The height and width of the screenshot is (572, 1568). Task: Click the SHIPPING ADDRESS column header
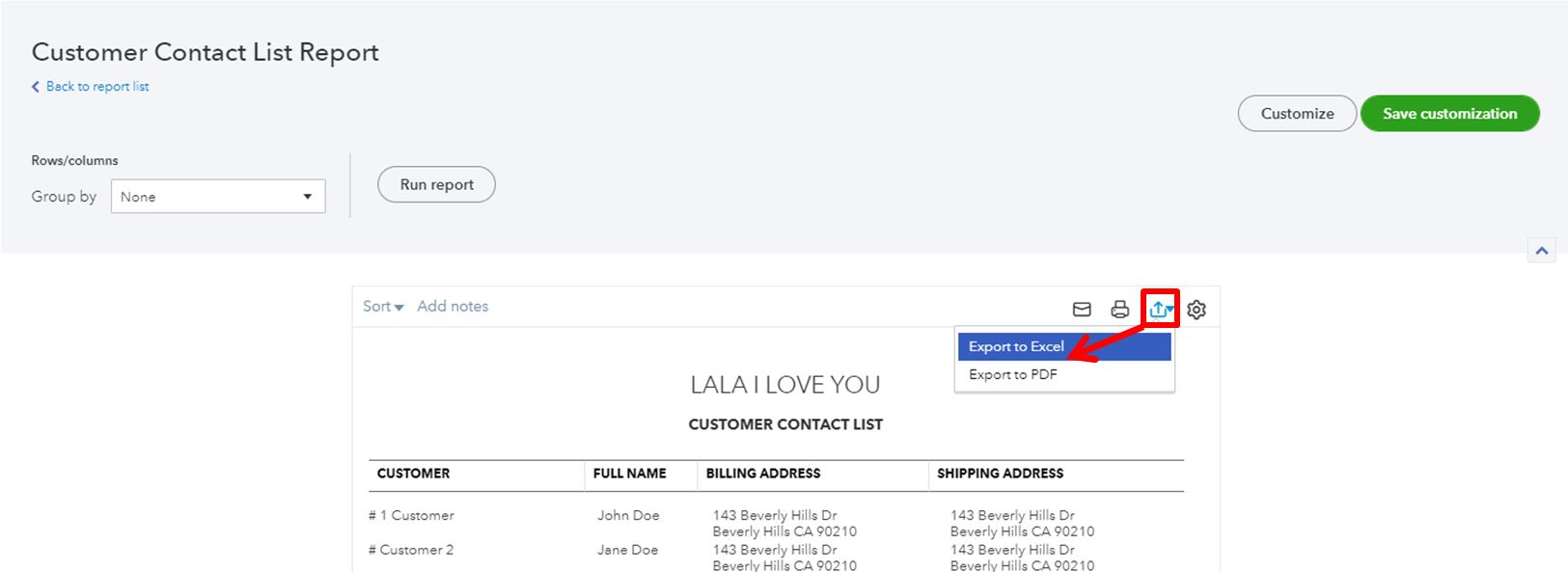1000,474
